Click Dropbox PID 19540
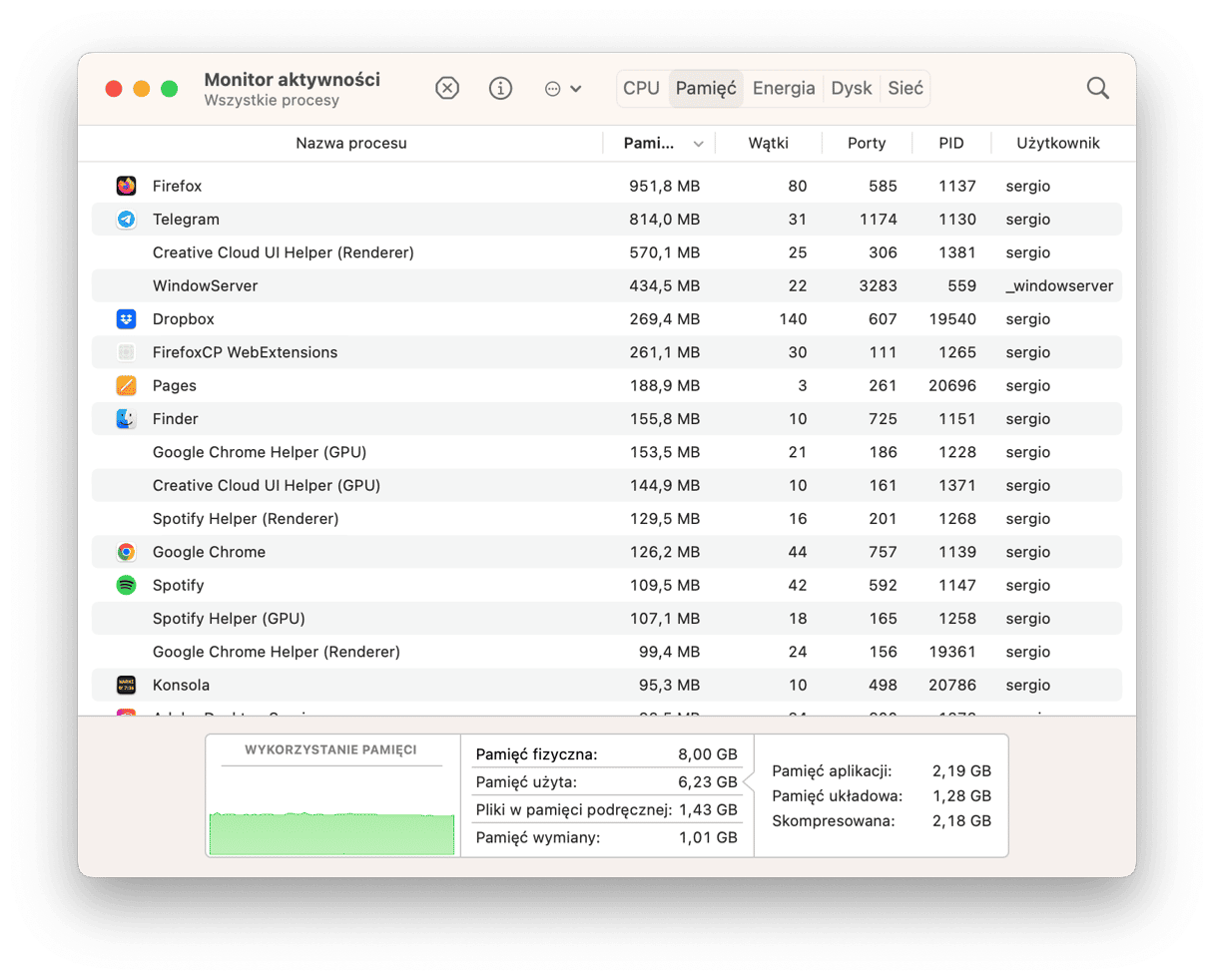Viewport: 1214px width, 980px height. (x=951, y=318)
